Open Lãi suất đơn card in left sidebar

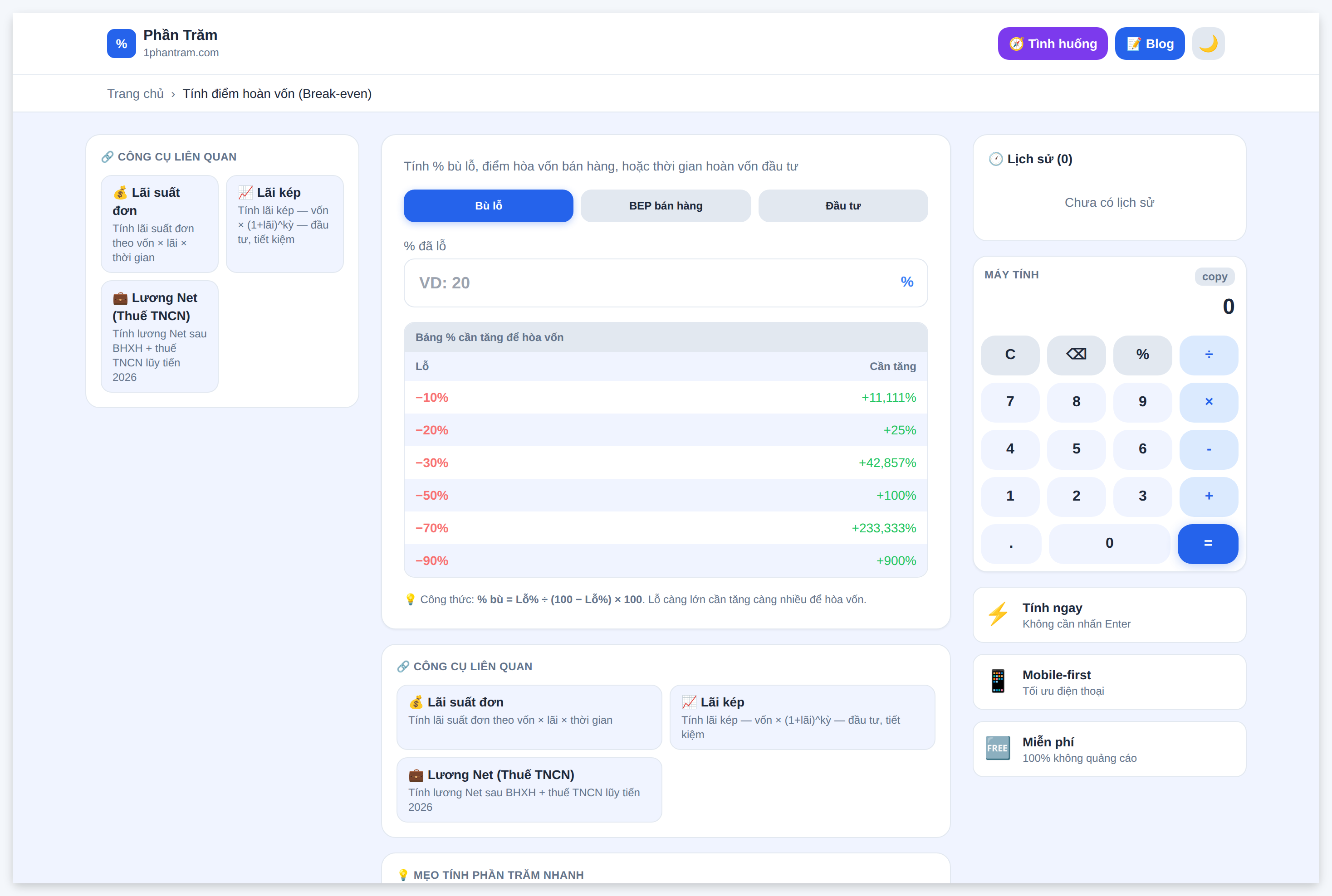pos(160,224)
